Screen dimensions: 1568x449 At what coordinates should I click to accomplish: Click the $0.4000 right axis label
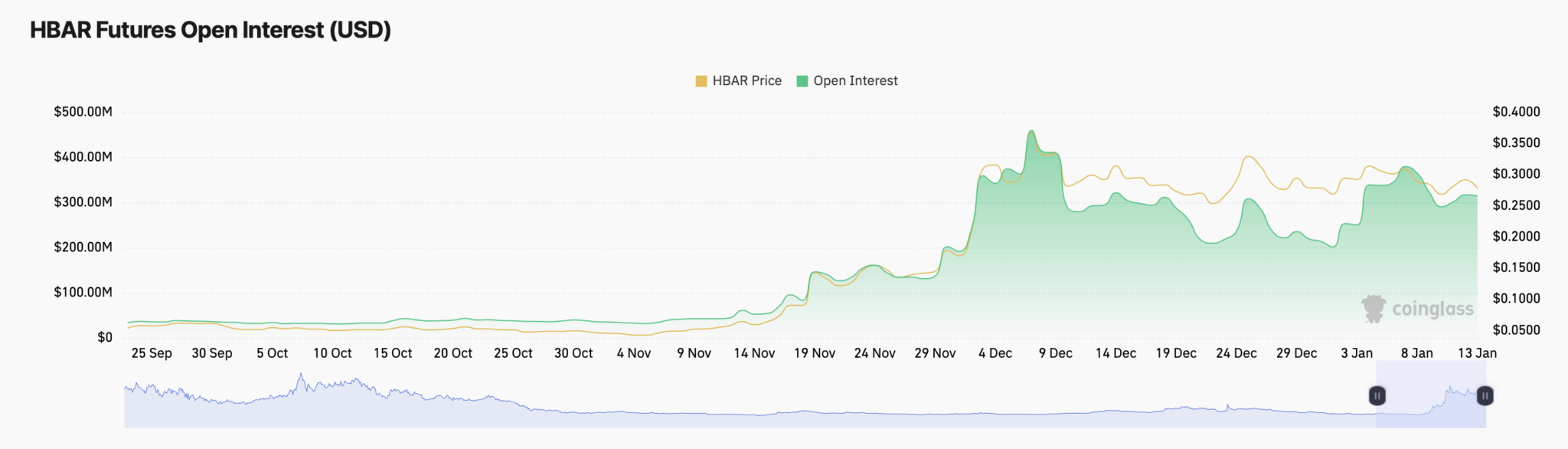[x=1516, y=112]
